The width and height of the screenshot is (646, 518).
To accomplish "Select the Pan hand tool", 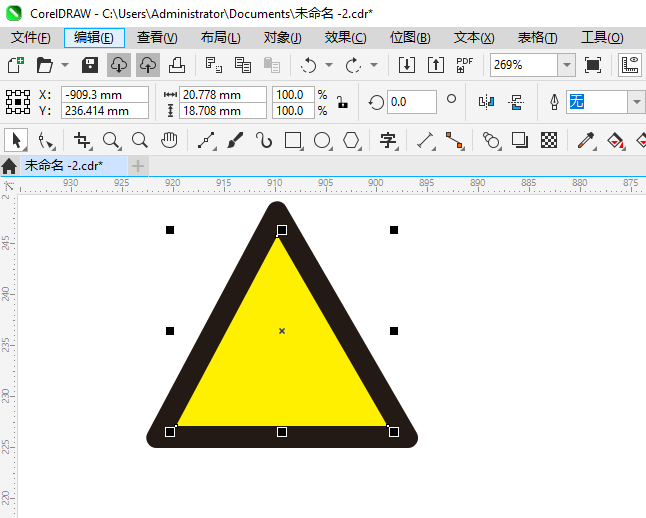I will coord(169,141).
